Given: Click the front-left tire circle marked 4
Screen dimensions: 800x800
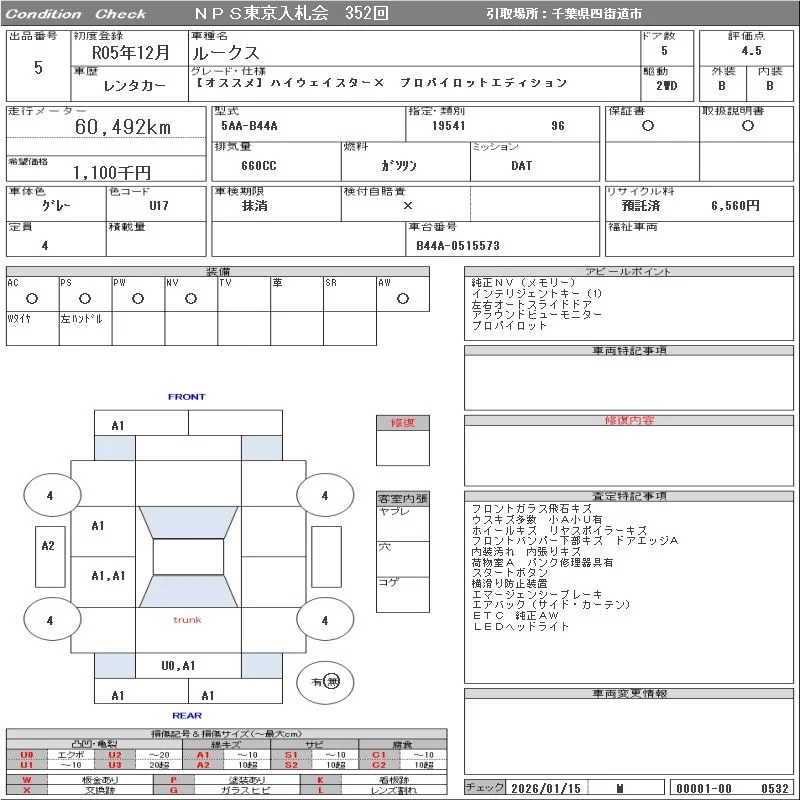Looking at the screenshot, I should 50,495.
